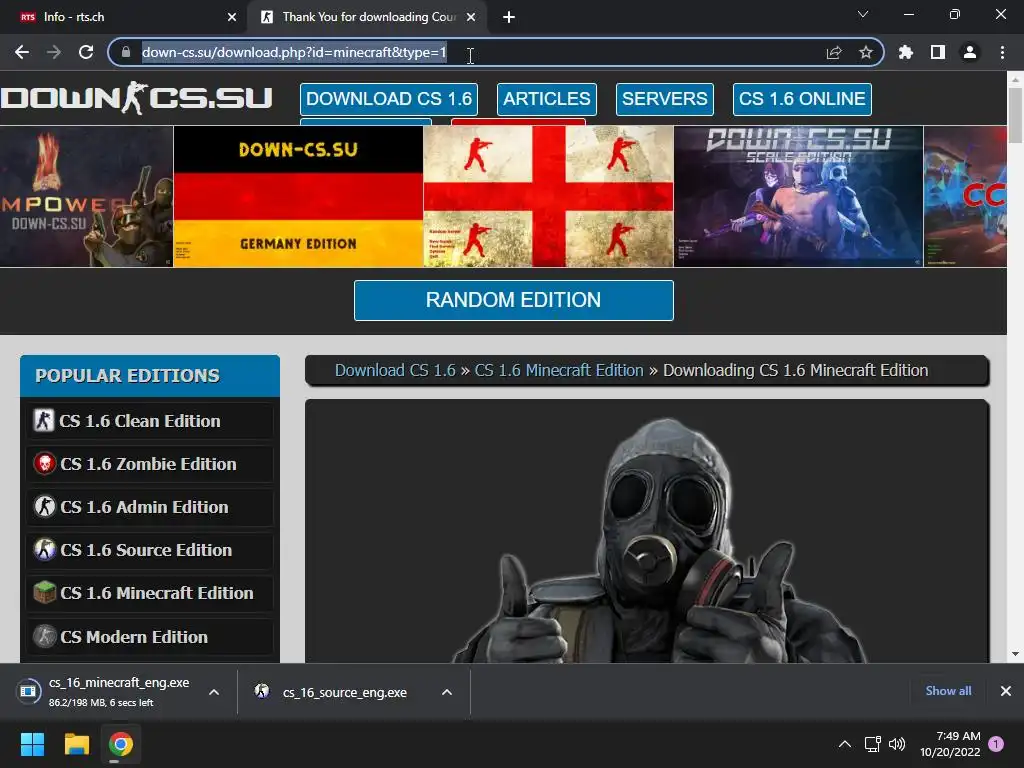Open network status tray icon
The width and height of the screenshot is (1024, 768).
click(x=872, y=744)
